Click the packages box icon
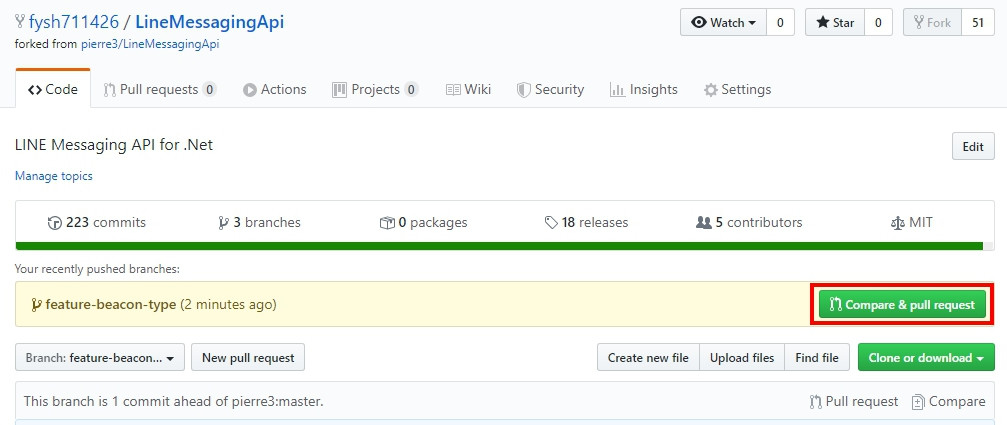 [387, 223]
